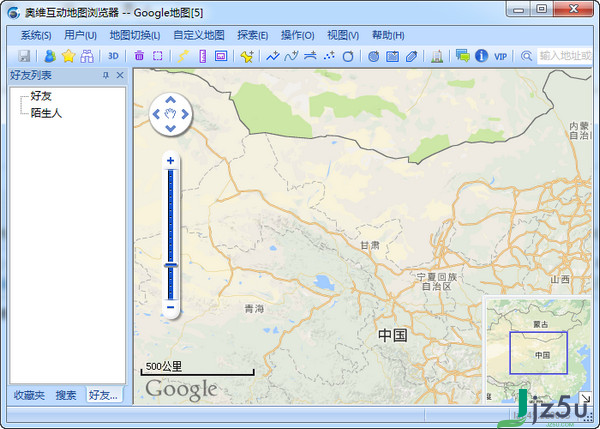Select the circle drawing tool

[348, 56]
